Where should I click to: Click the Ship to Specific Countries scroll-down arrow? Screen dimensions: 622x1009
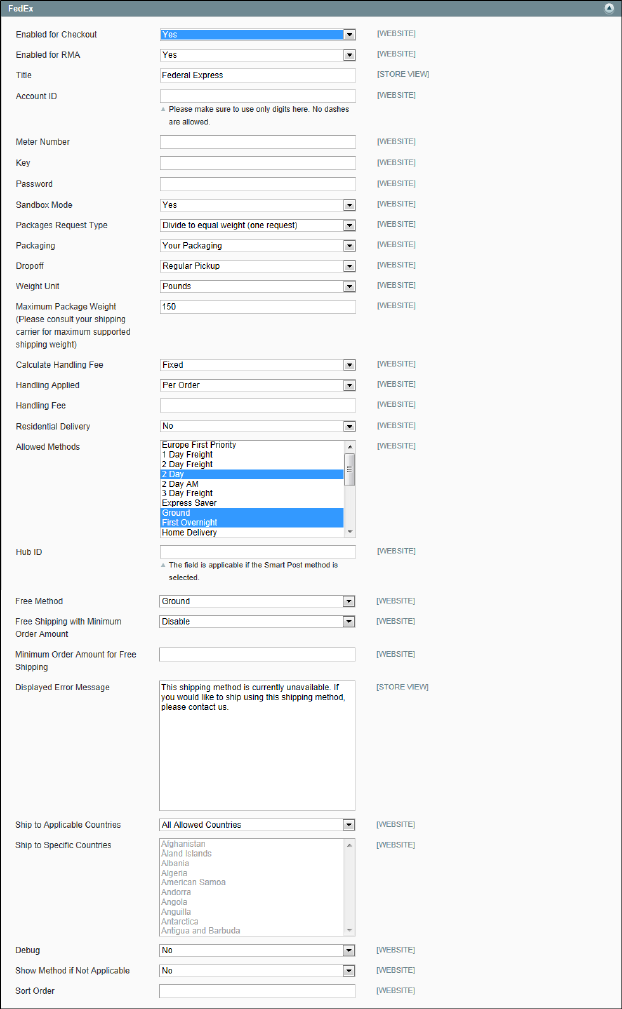pos(350,930)
